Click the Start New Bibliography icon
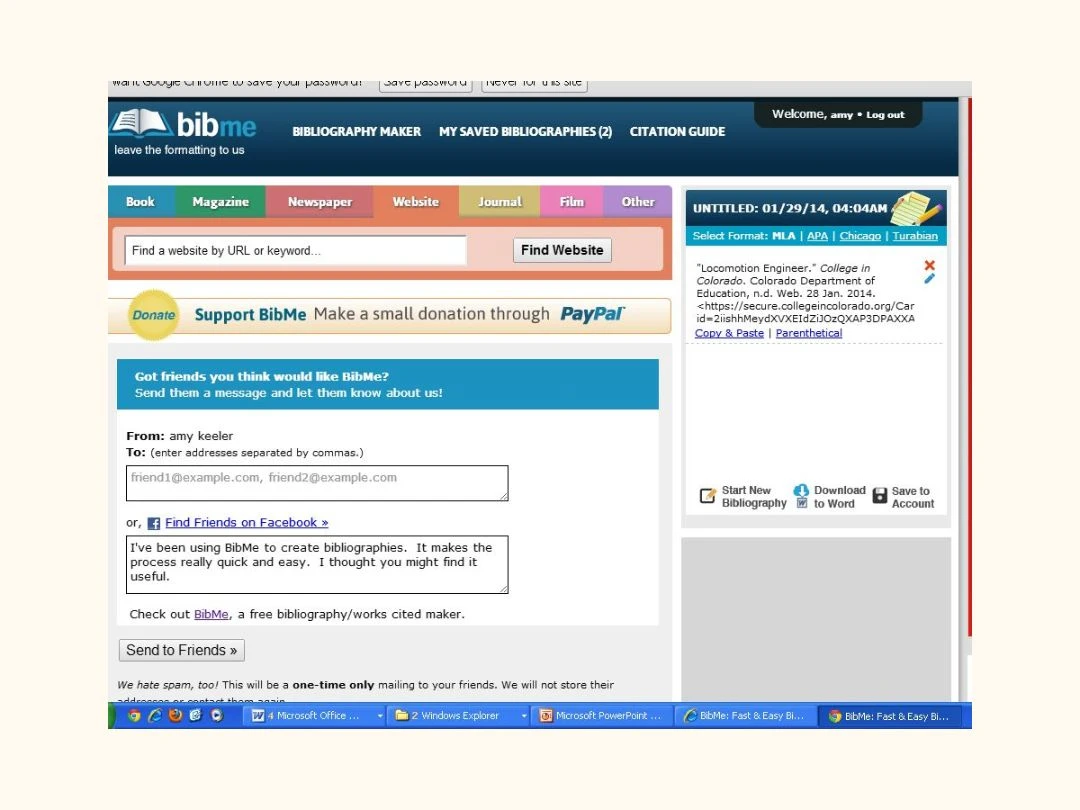This screenshot has height=810, width=1080. (708, 496)
